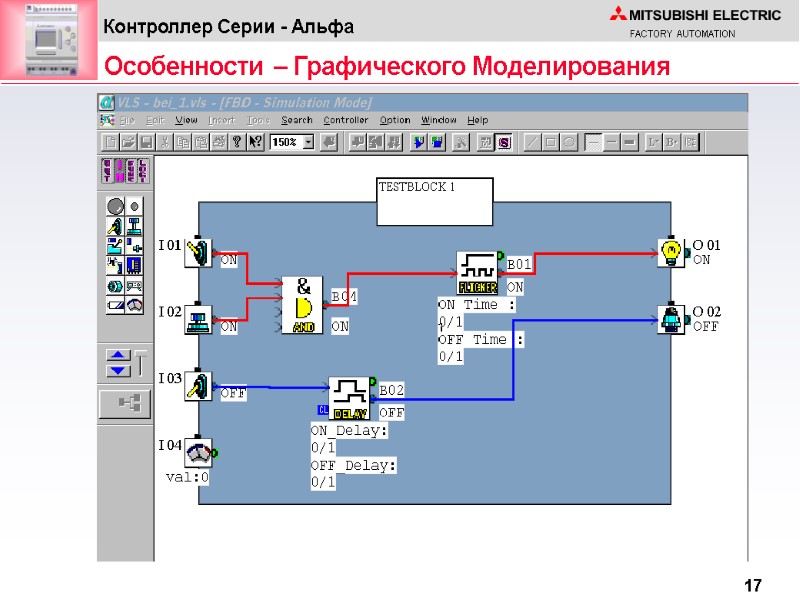This screenshot has height=600, width=800.
Task: Select the IN palette tab
Action: [119, 170]
